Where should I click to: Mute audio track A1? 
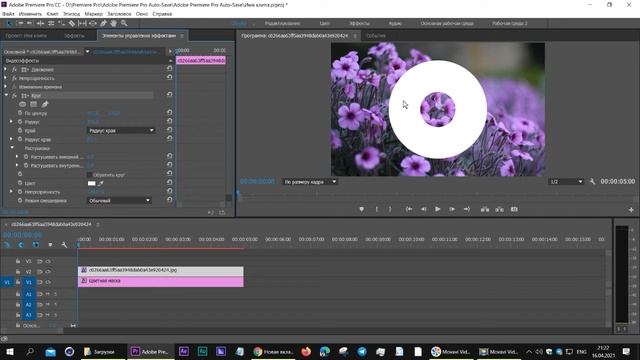[x=48, y=294]
